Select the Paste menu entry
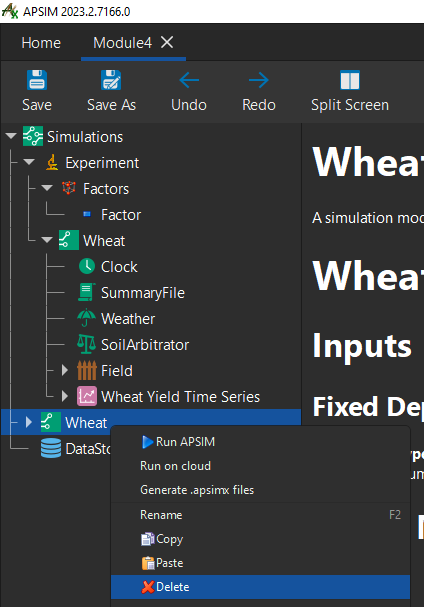 (260, 563)
